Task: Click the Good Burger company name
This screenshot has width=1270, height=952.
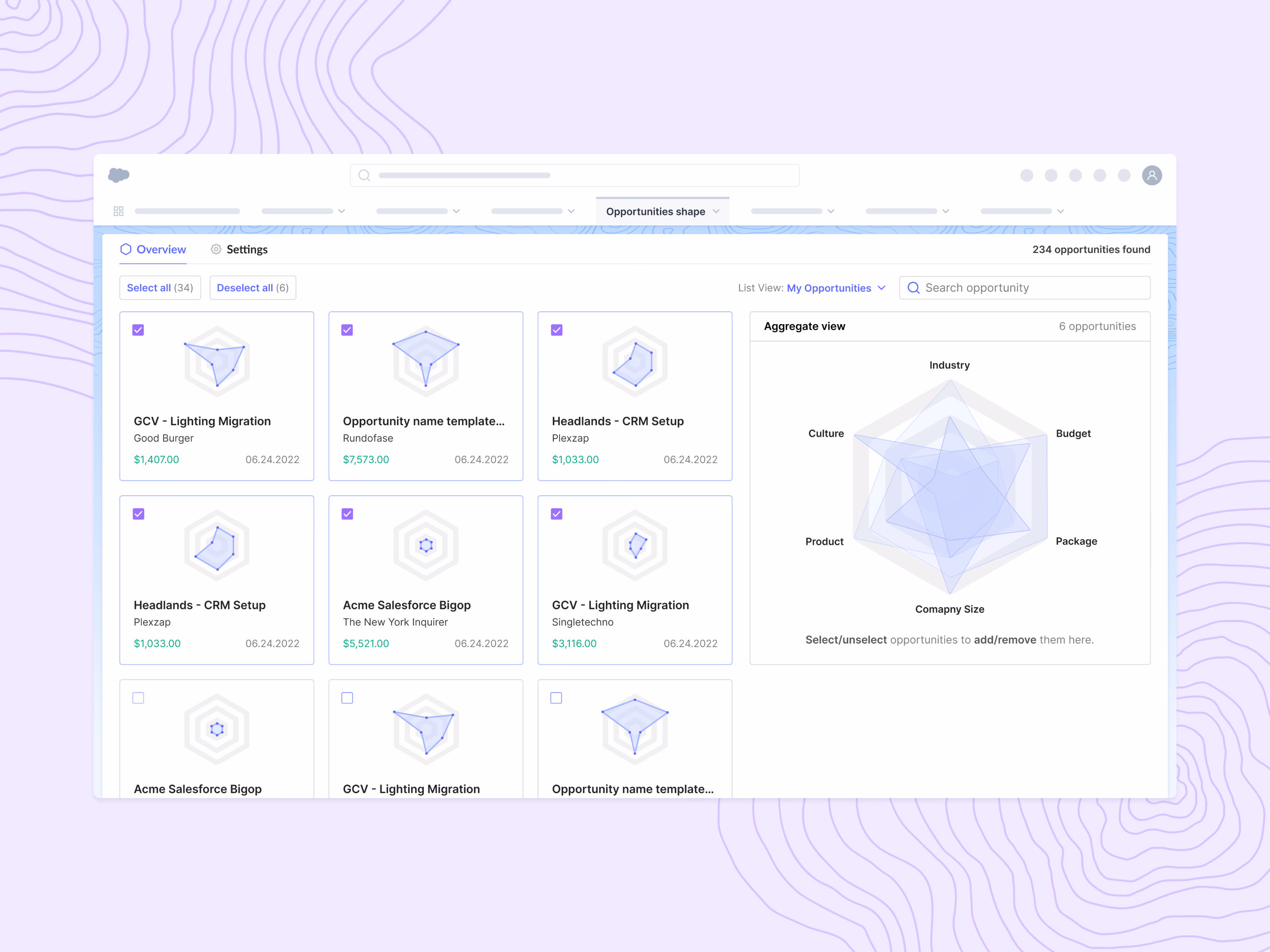Action: pyautogui.click(x=164, y=438)
